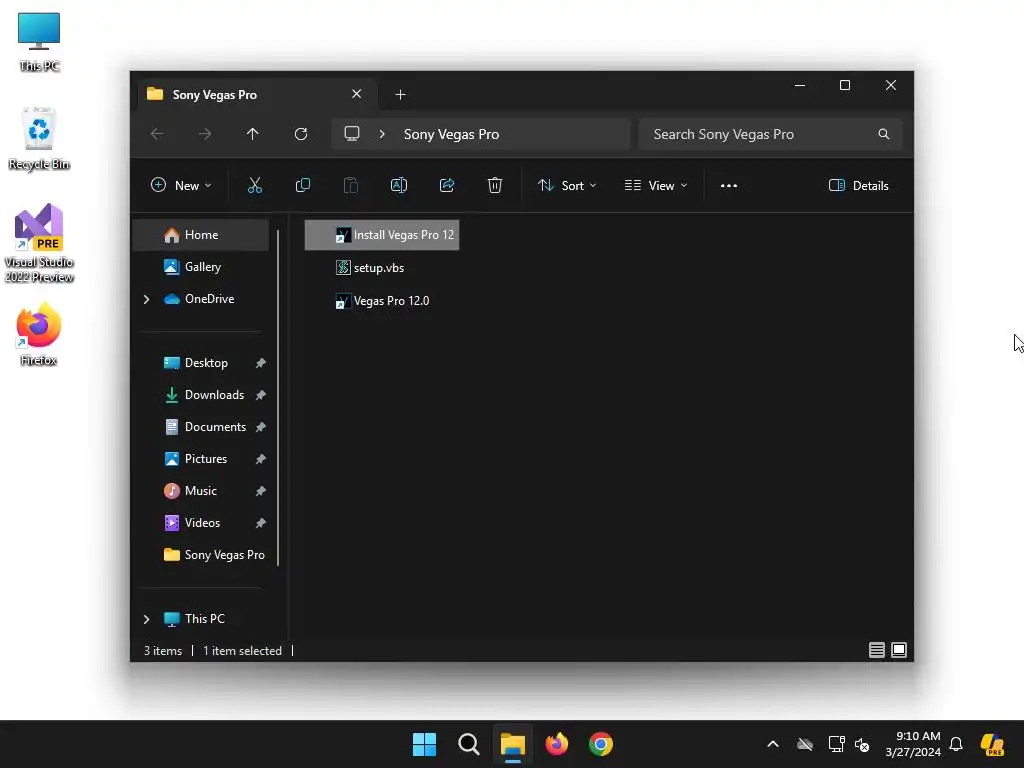The width and height of the screenshot is (1024, 768).
Task: Click the OneDrive tray cloud icon
Action: (805, 744)
